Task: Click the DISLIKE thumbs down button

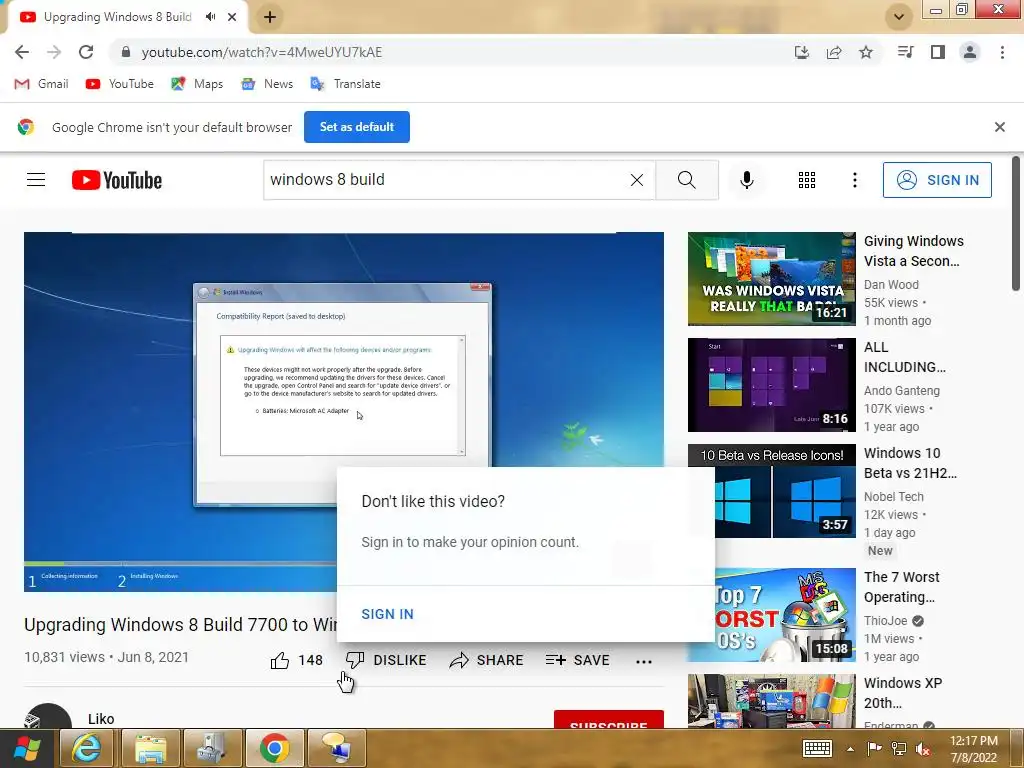Action: point(385,660)
